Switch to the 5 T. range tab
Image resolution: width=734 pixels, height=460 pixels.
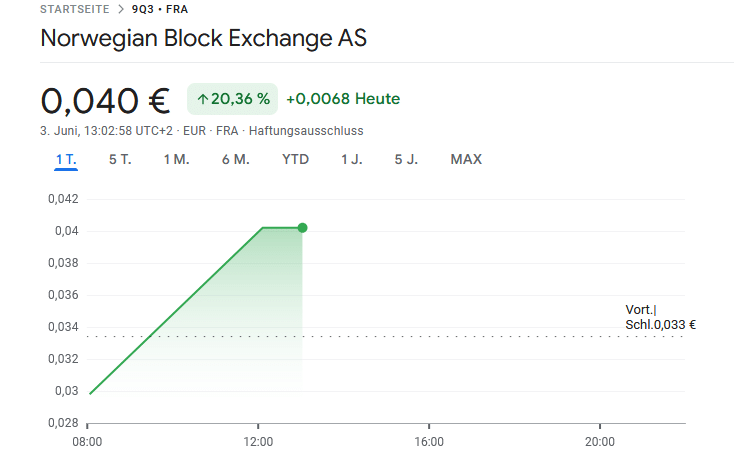[x=120, y=159]
